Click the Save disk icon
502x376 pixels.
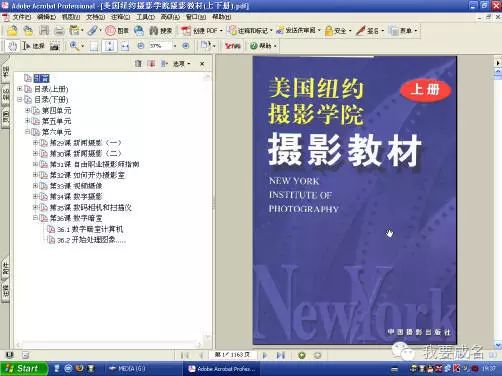(44, 31)
